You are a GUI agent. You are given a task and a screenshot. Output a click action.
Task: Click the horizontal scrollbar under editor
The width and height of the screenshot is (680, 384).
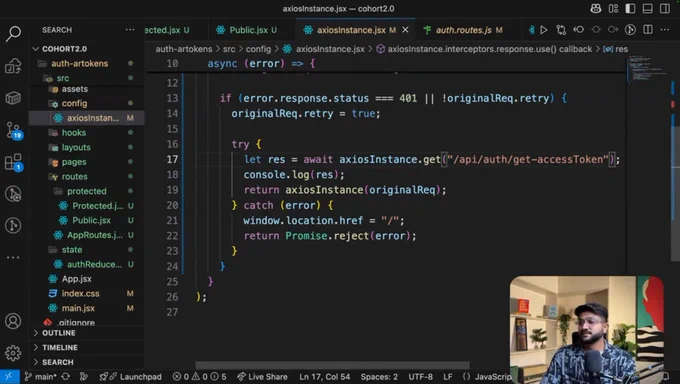pyautogui.click(x=332, y=365)
